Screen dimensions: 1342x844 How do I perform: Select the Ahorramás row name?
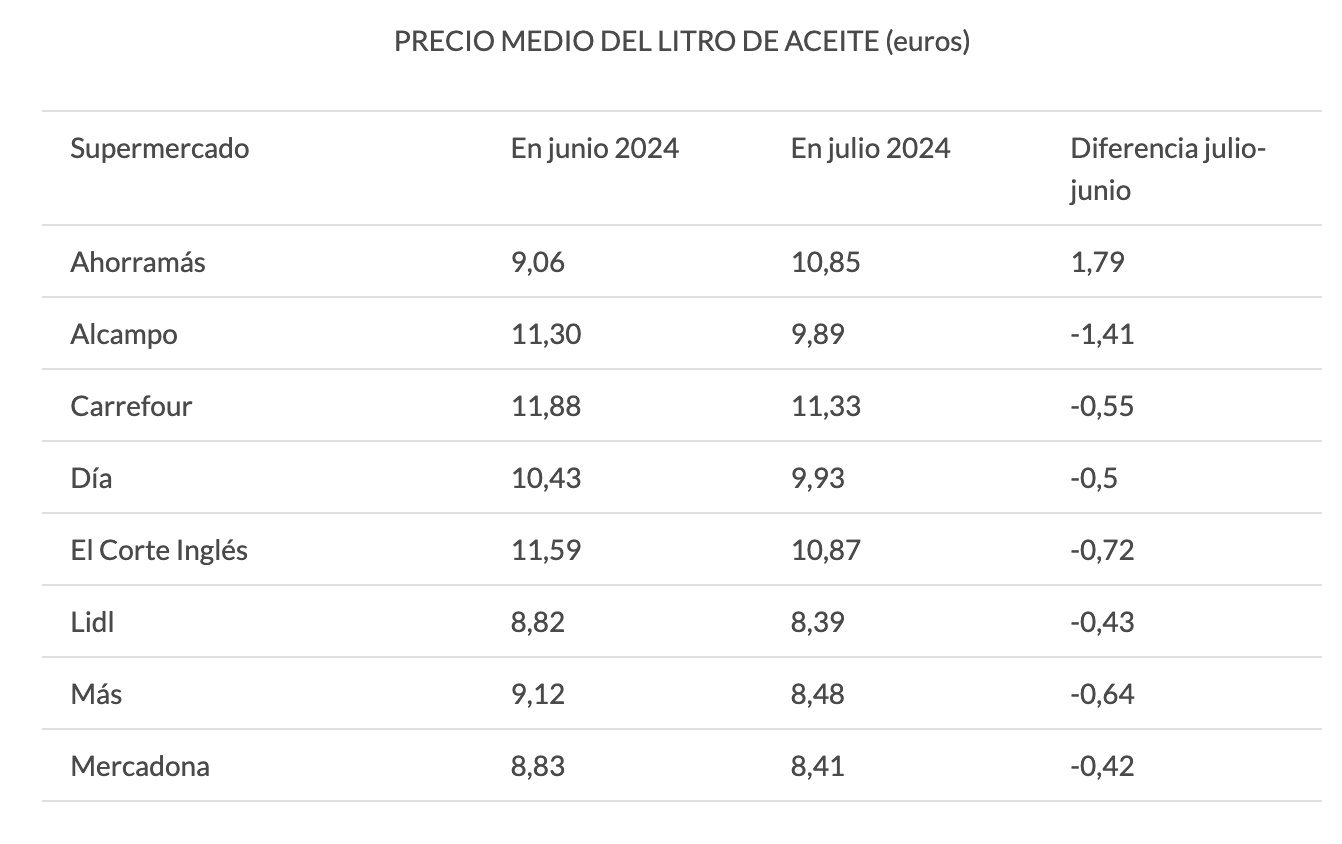138,262
